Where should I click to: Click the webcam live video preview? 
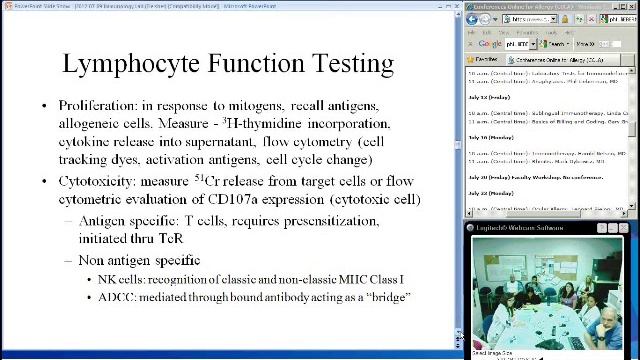click(547, 293)
